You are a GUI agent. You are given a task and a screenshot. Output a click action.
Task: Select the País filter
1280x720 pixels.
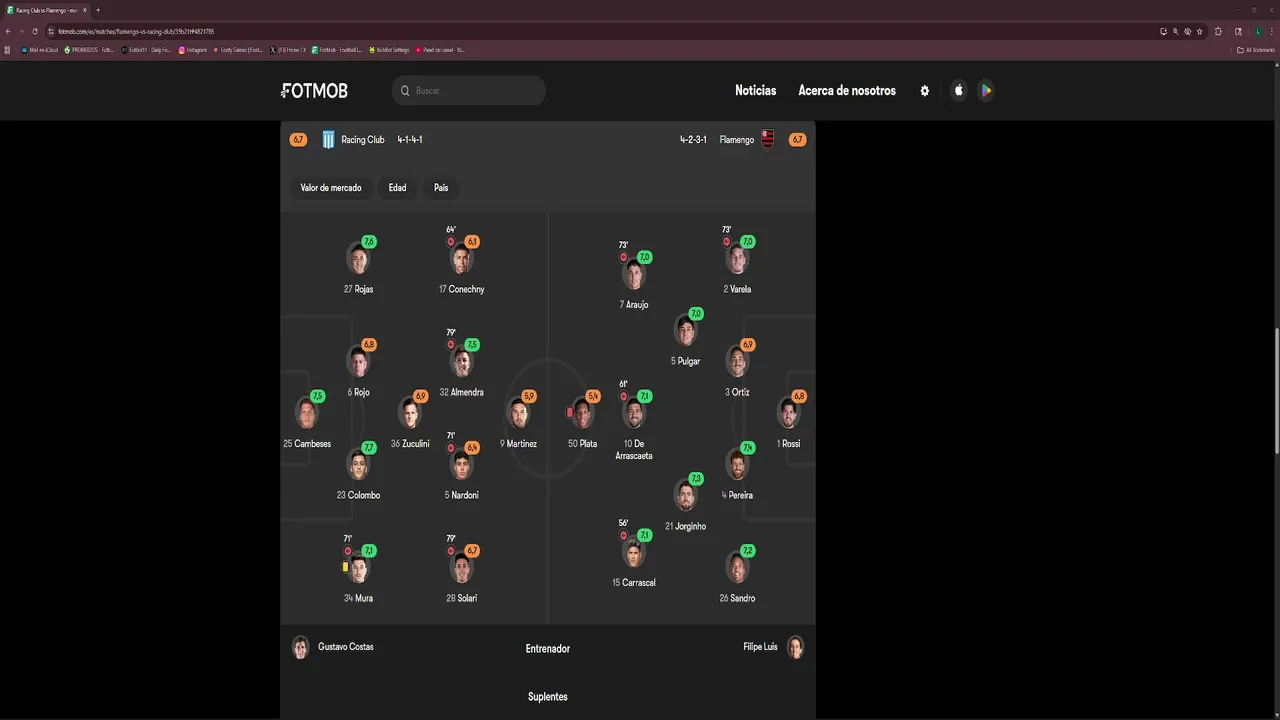pyautogui.click(x=441, y=188)
